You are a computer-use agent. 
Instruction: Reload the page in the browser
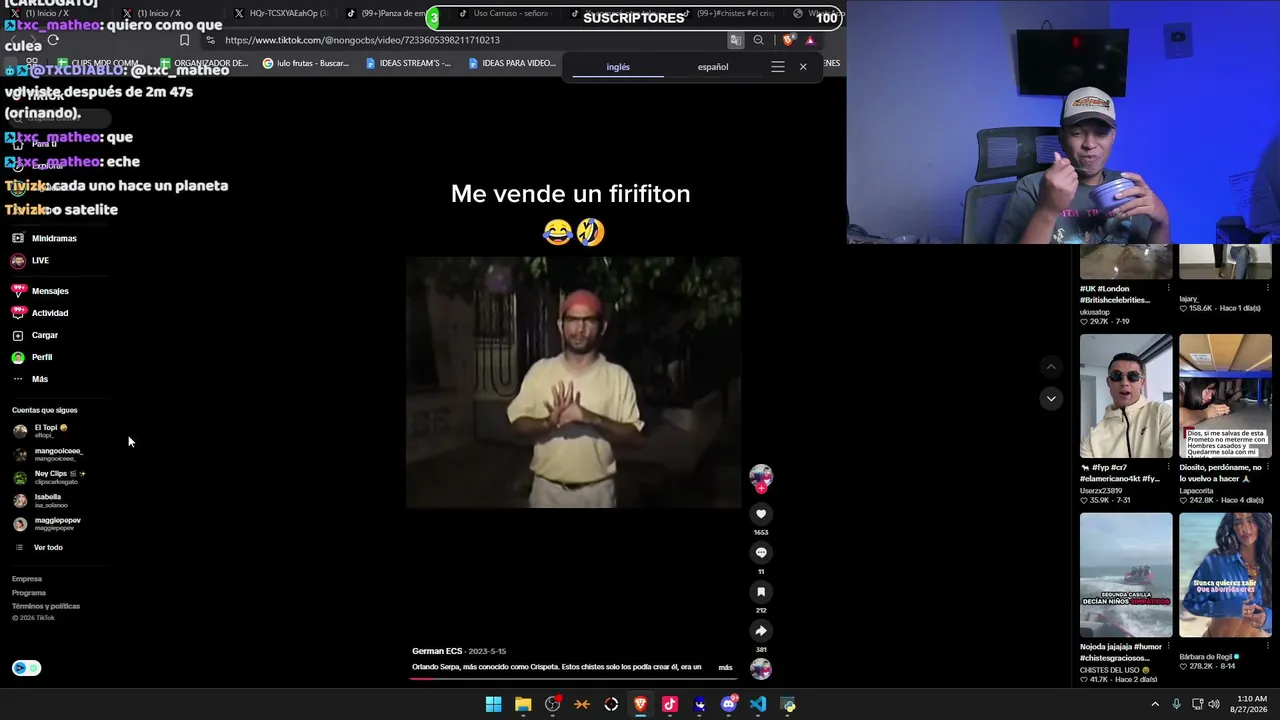[53, 40]
